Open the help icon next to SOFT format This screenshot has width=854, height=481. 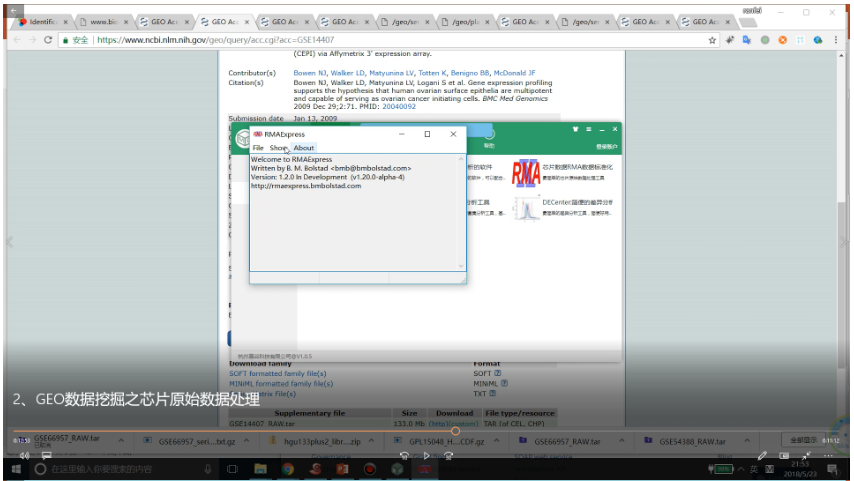point(497,373)
